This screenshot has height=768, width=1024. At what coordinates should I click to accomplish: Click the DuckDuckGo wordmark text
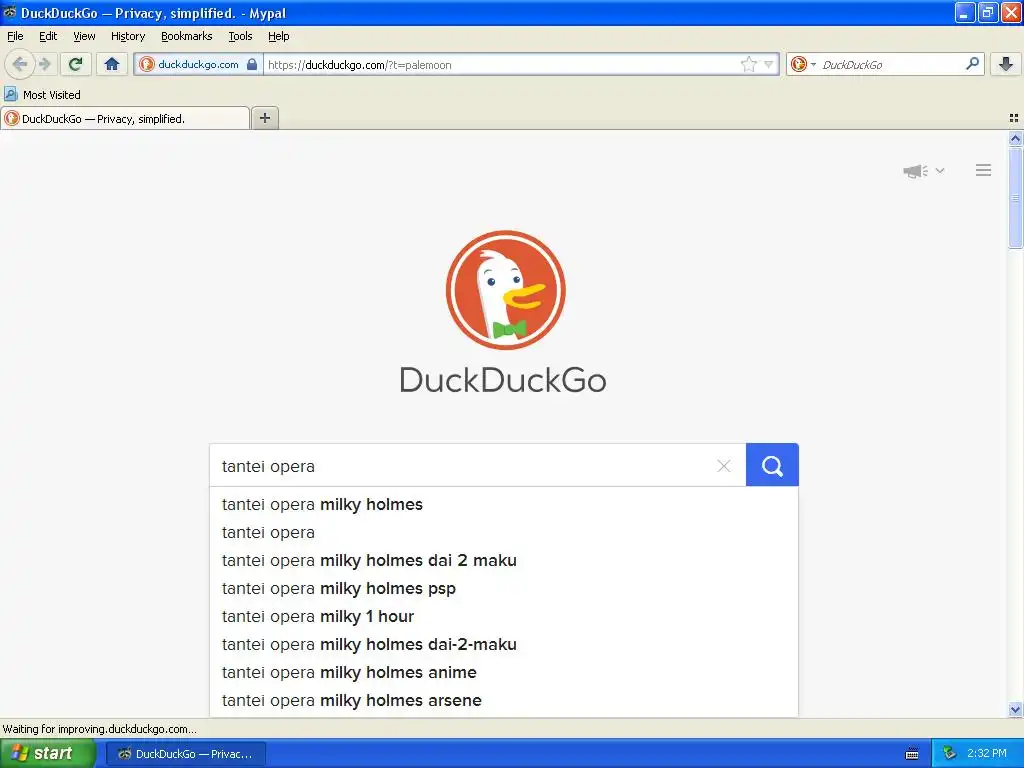[x=503, y=380]
